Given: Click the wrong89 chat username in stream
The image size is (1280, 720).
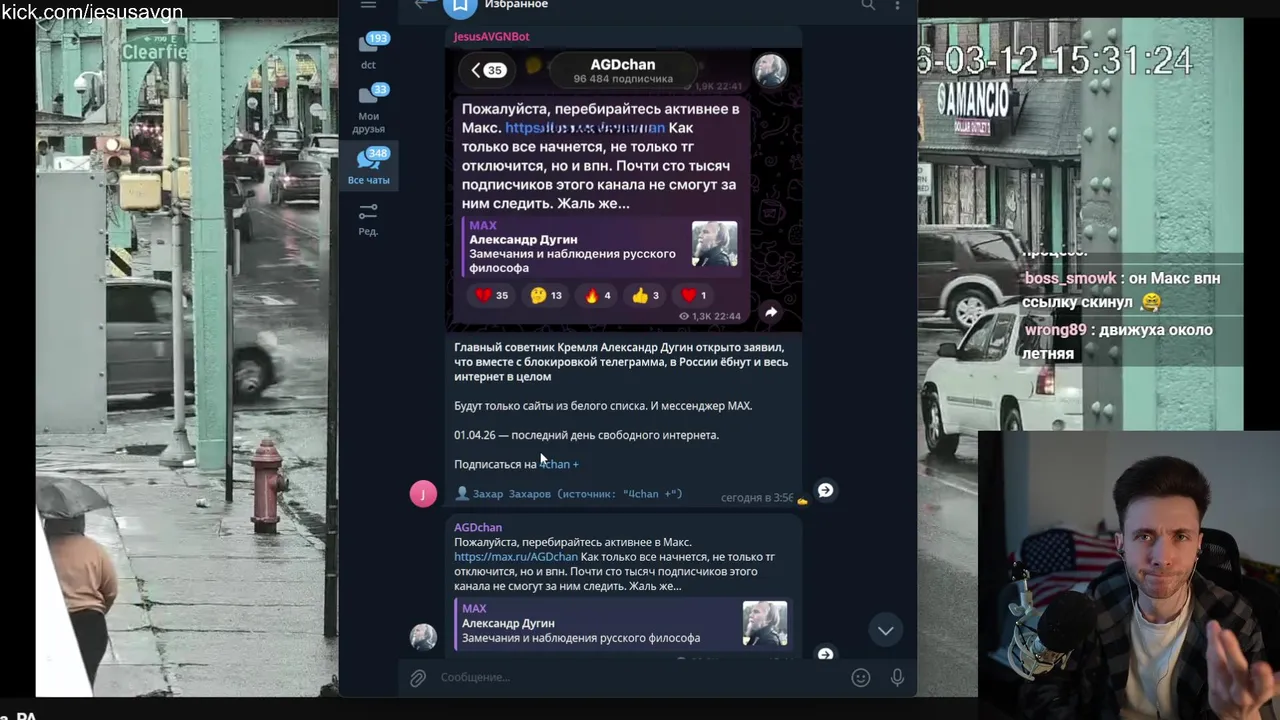Looking at the screenshot, I should pyautogui.click(x=1055, y=330).
